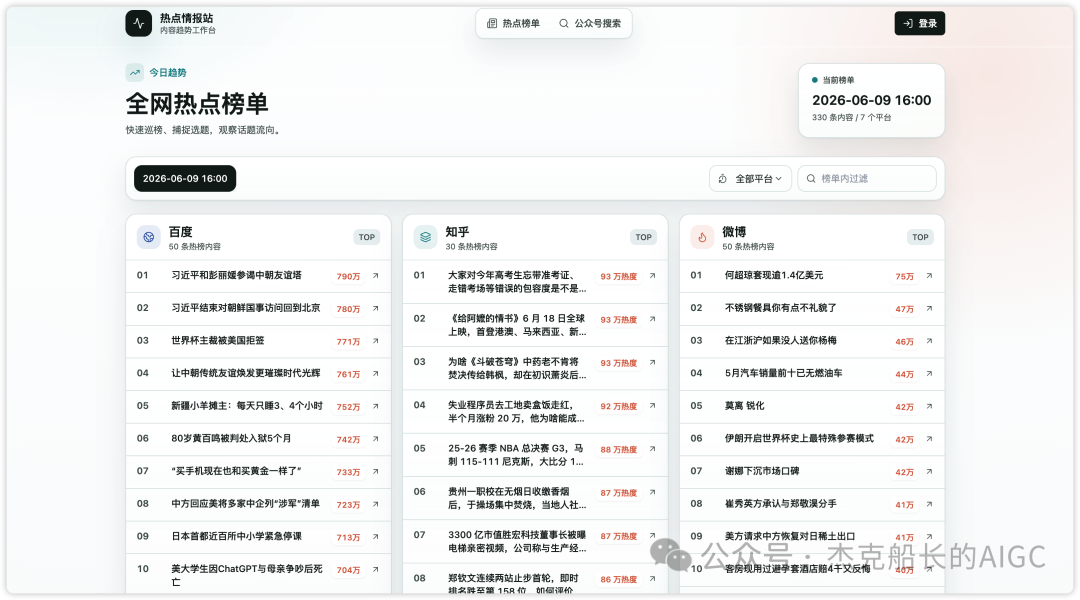The image size is (1080, 600).
Task: Open external link arrow for 知乎 高考生忘带准考证 row
Action: click(652, 276)
